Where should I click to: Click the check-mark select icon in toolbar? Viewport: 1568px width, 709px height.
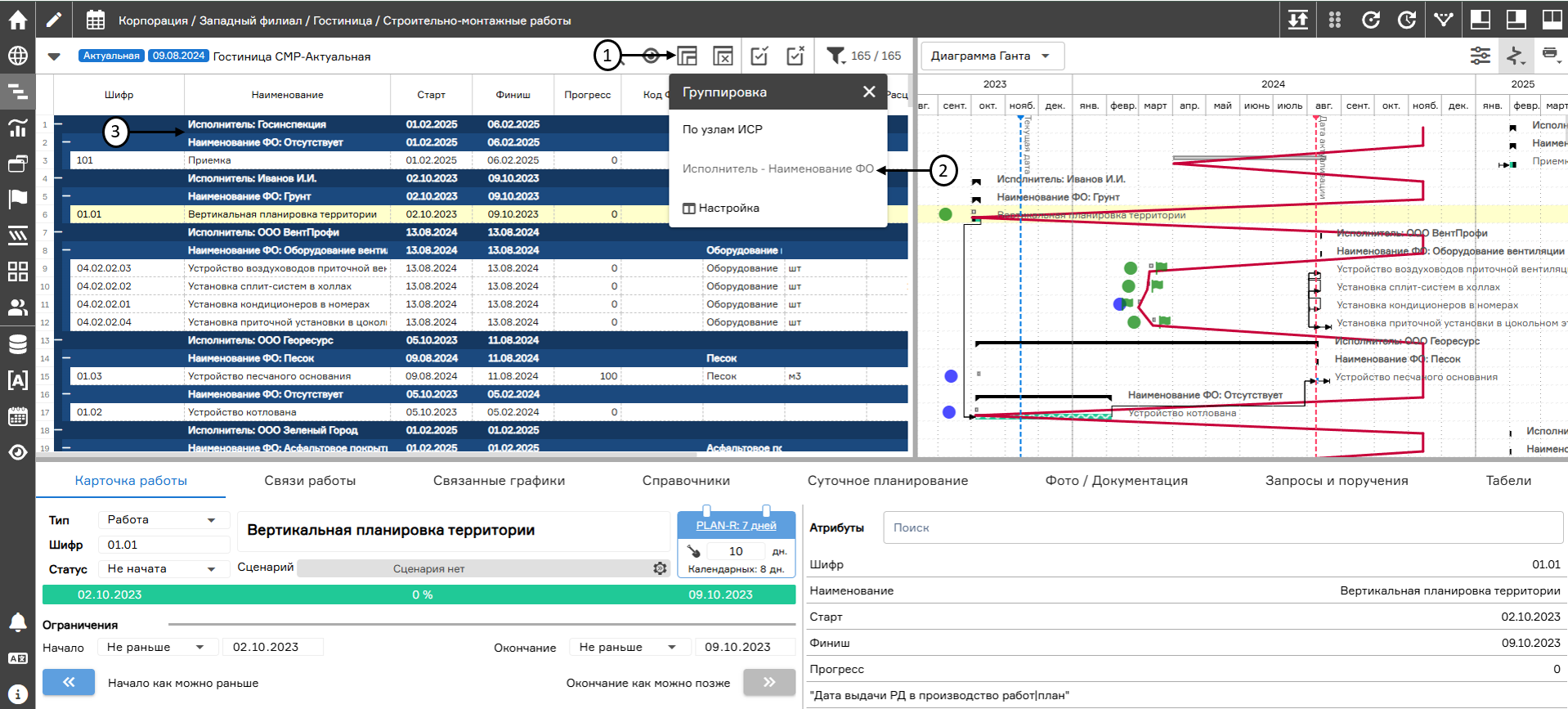pos(759,56)
